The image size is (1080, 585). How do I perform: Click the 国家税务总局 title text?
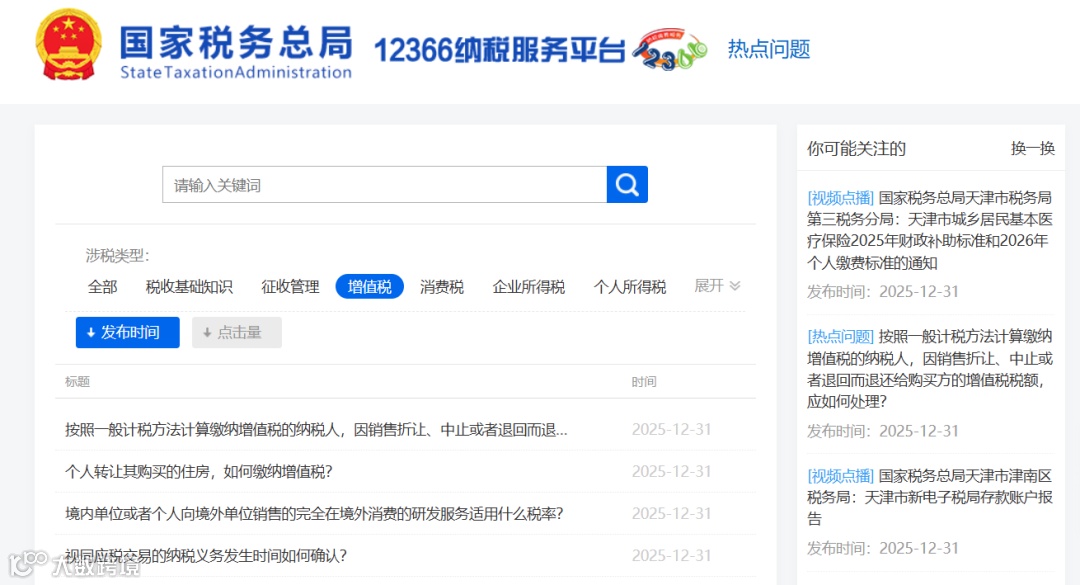click(x=236, y=43)
